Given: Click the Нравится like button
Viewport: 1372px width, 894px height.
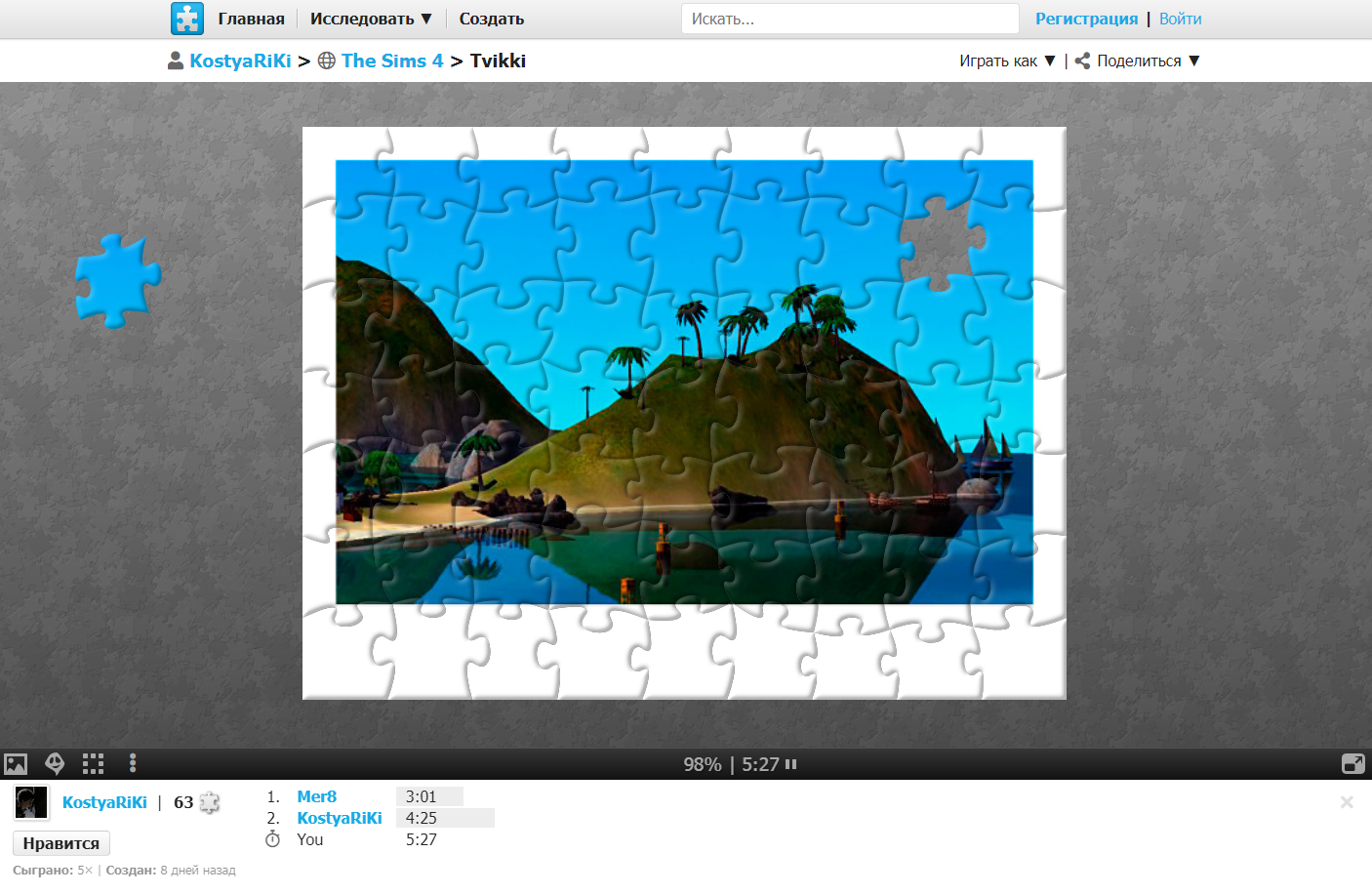Looking at the screenshot, I should [61, 843].
